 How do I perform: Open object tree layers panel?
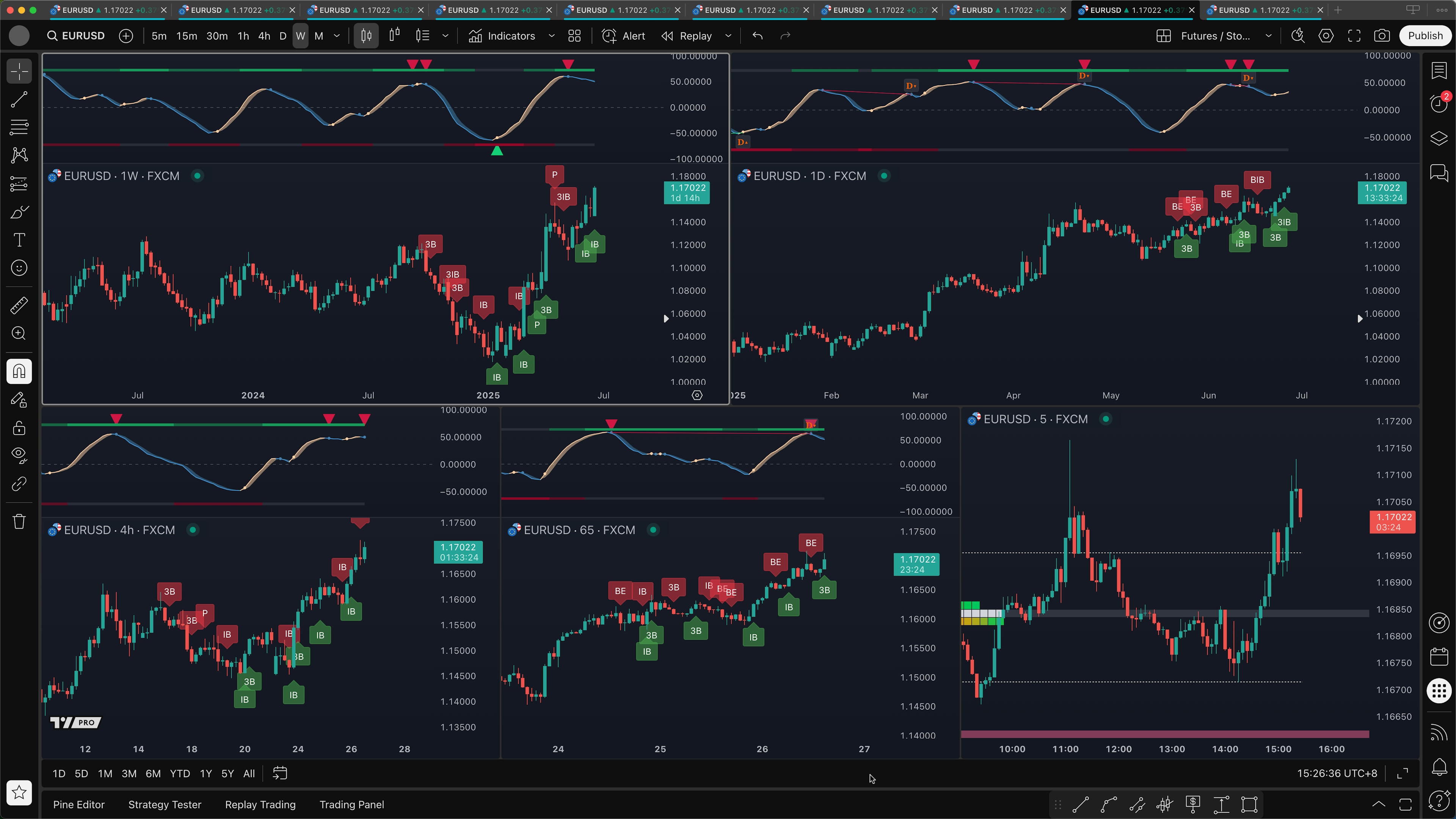pos(1439,138)
